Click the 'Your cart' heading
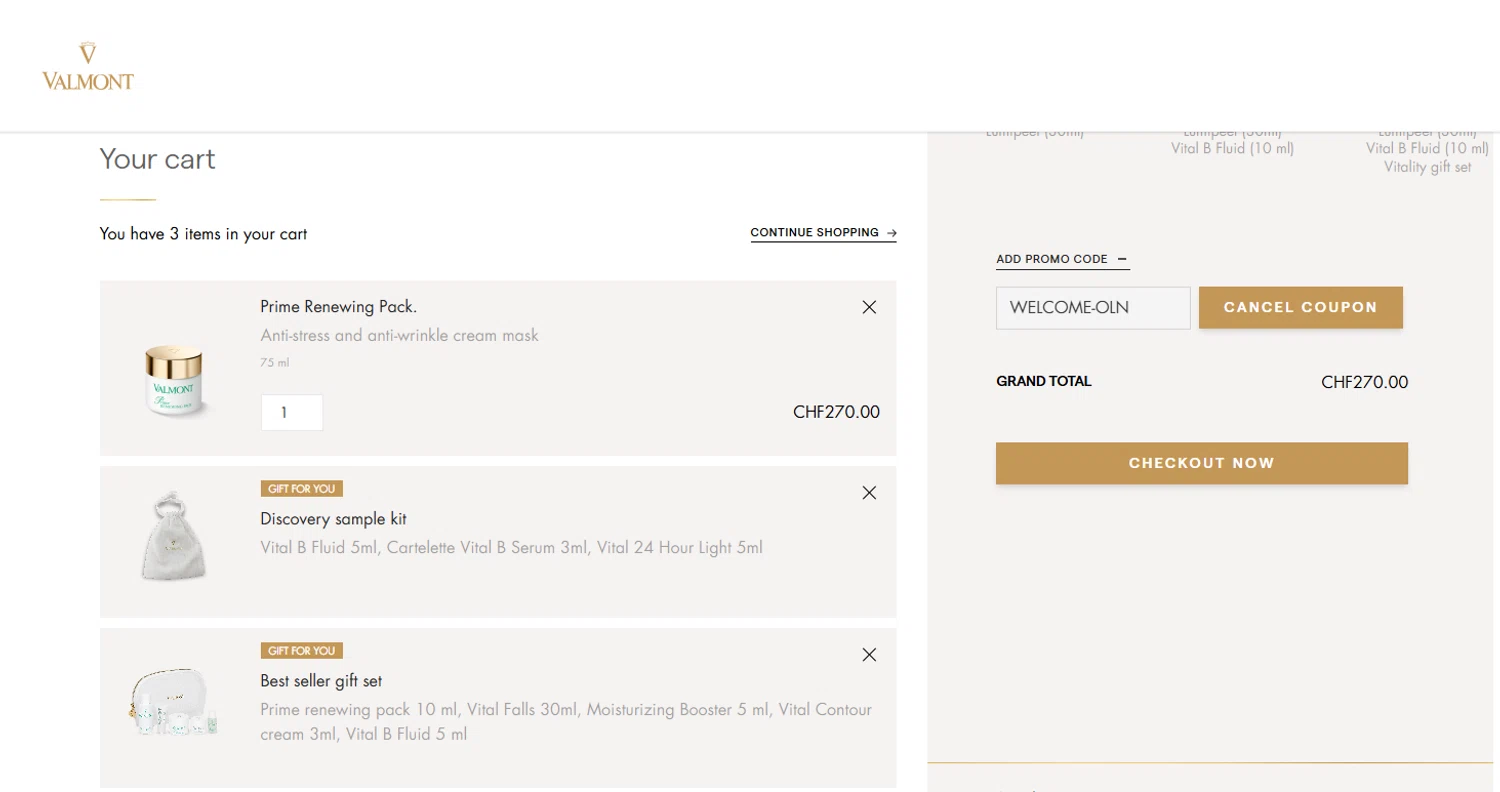 (157, 159)
